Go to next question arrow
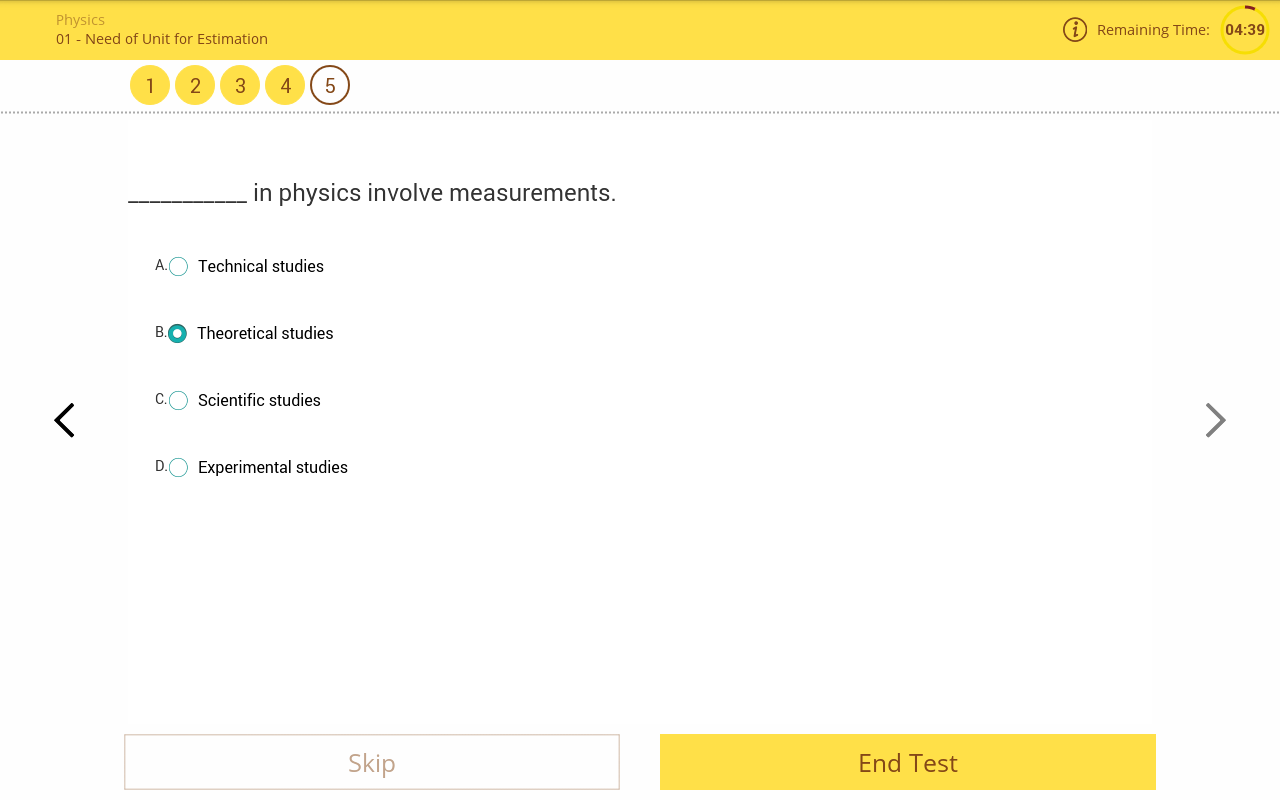 click(x=1215, y=420)
